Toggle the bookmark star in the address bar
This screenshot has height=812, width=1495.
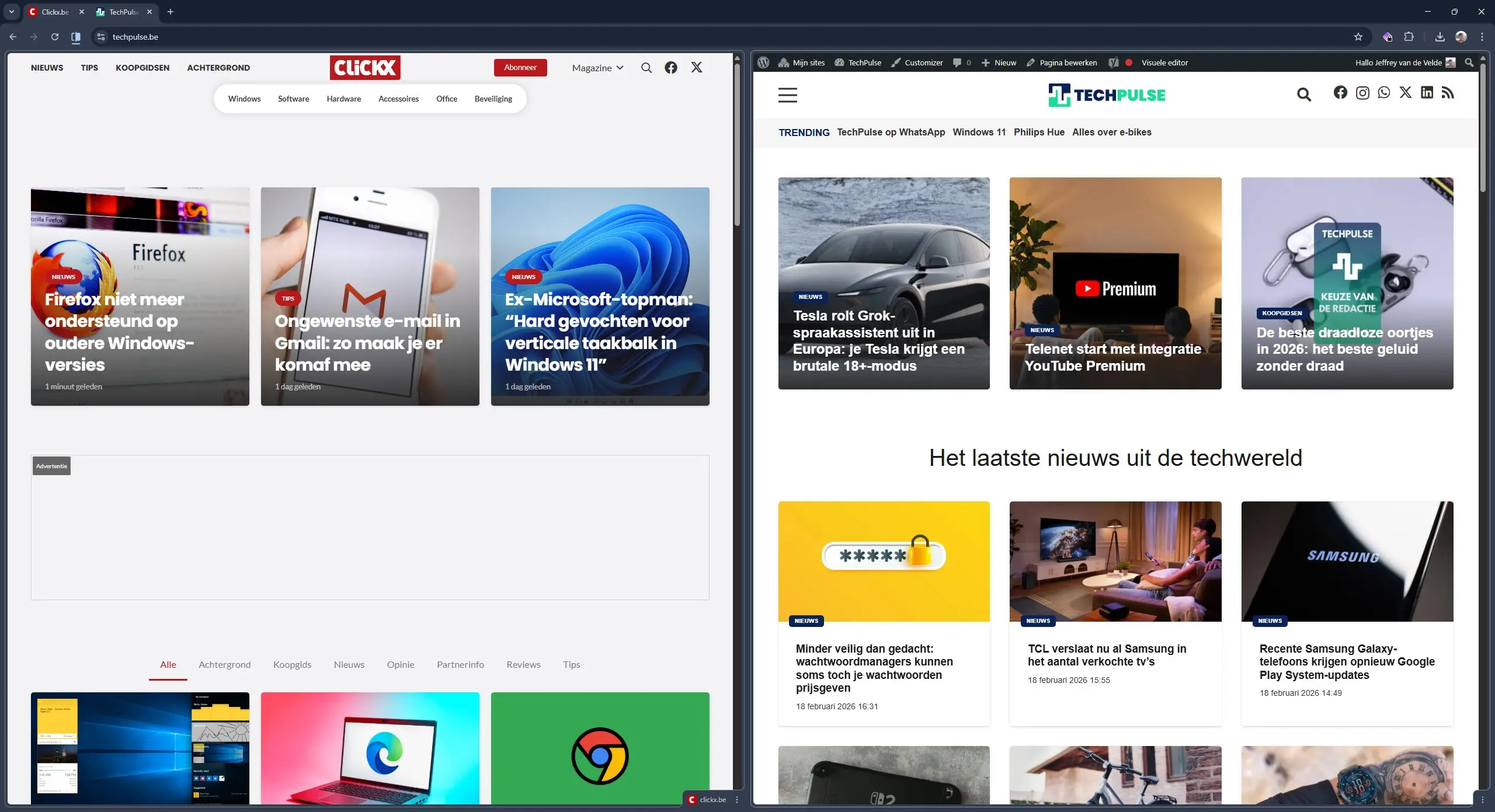click(1358, 36)
